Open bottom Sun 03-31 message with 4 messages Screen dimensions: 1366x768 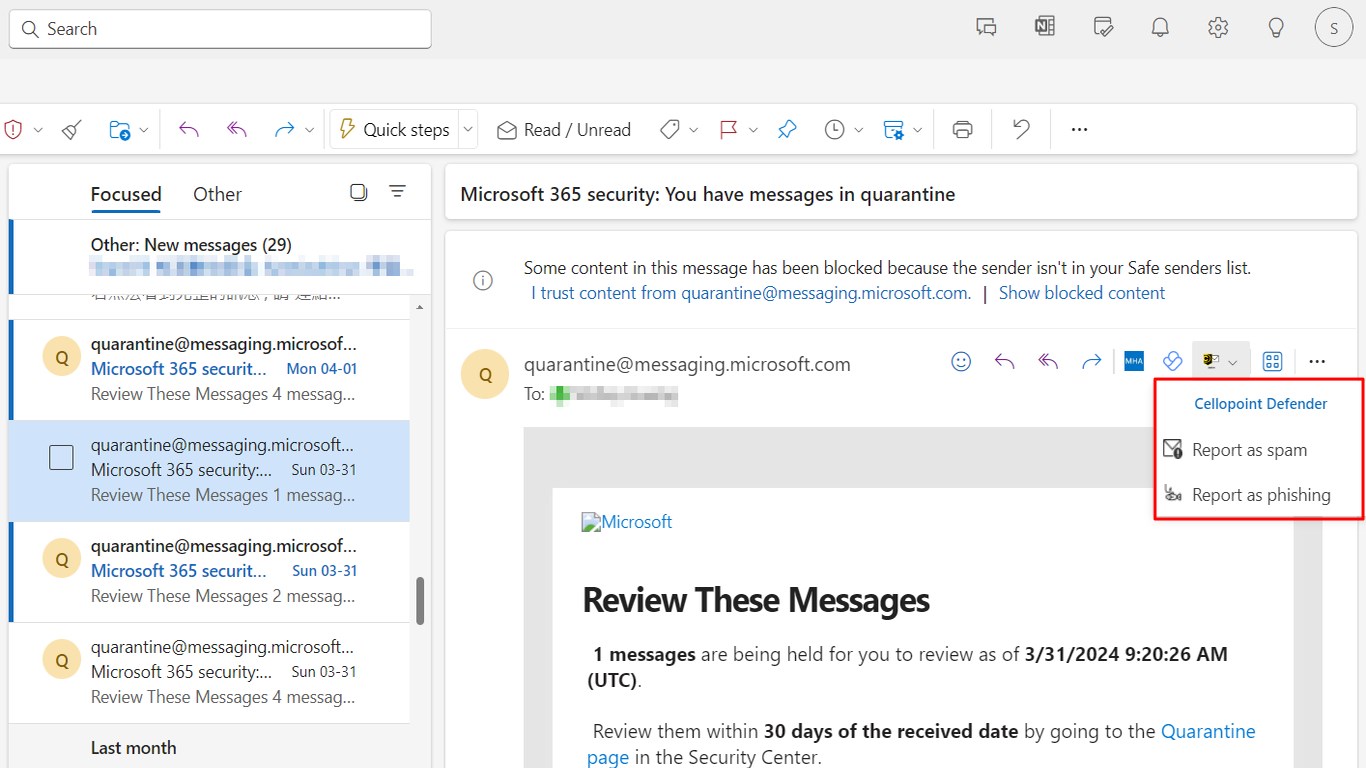(x=209, y=672)
